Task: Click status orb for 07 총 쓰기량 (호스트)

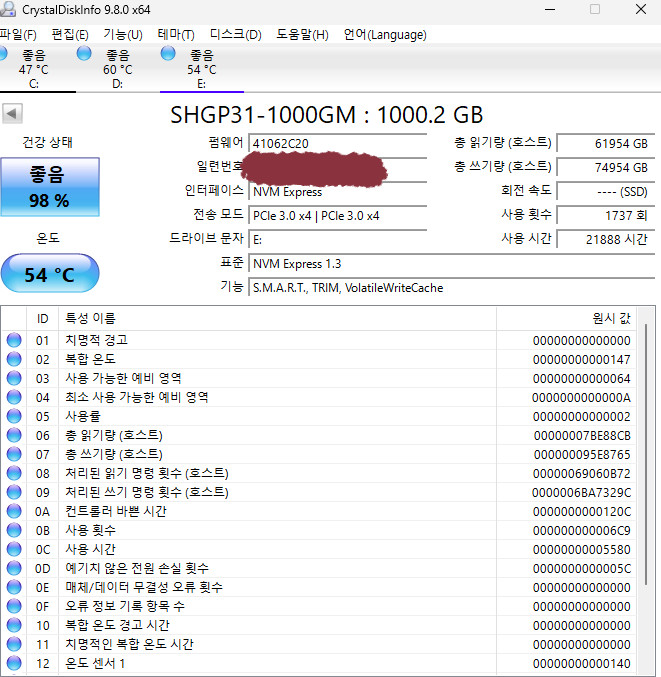Action: 14,454
